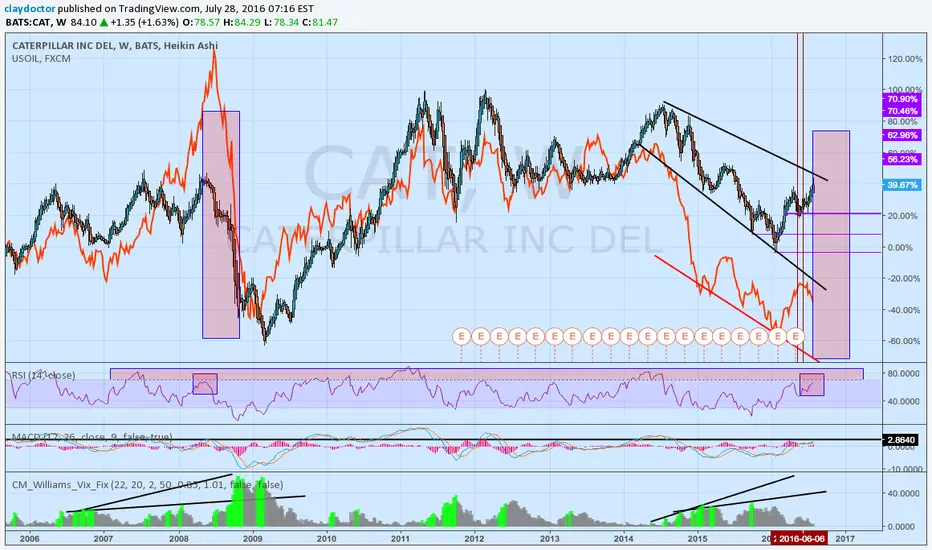Click the 56.23% purple price label

(902, 159)
